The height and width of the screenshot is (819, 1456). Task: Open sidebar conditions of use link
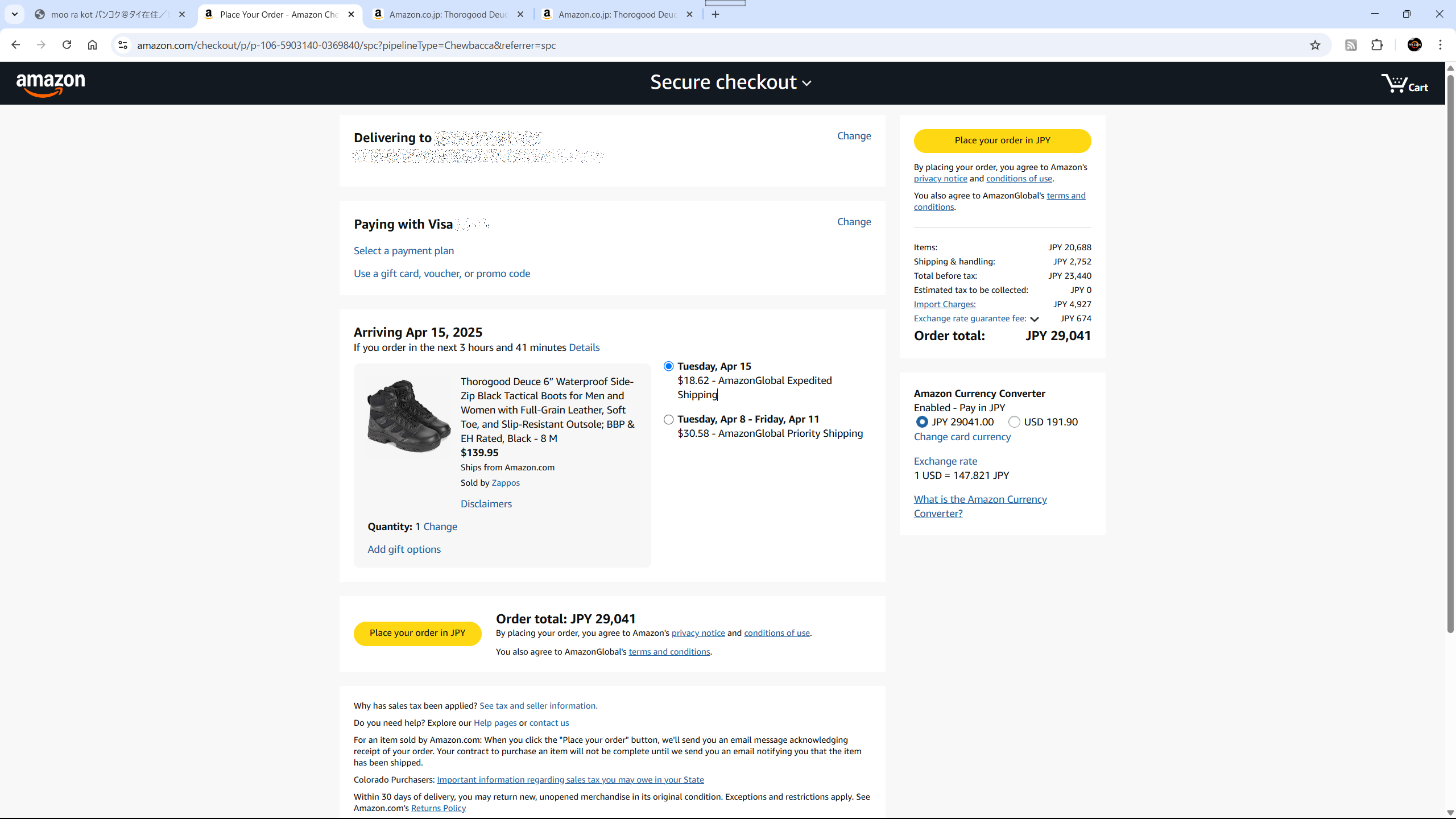point(1019,179)
